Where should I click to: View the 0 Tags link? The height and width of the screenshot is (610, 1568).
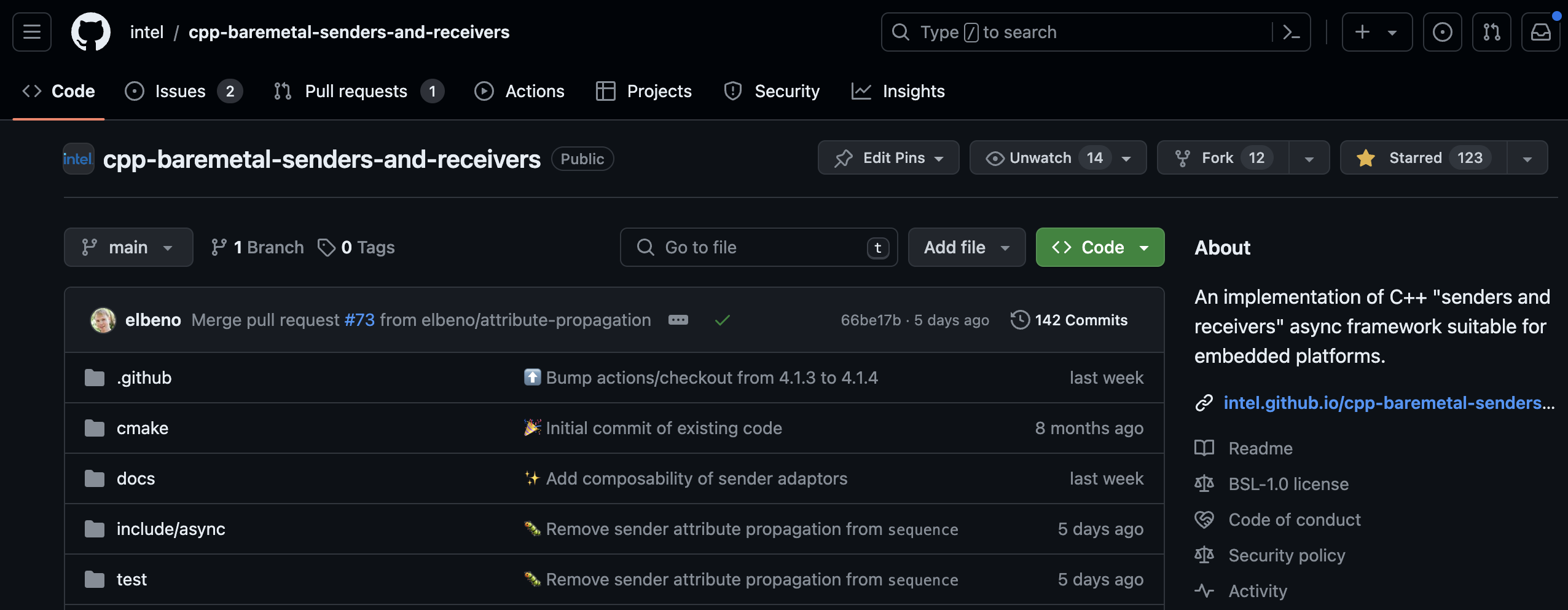pos(356,247)
